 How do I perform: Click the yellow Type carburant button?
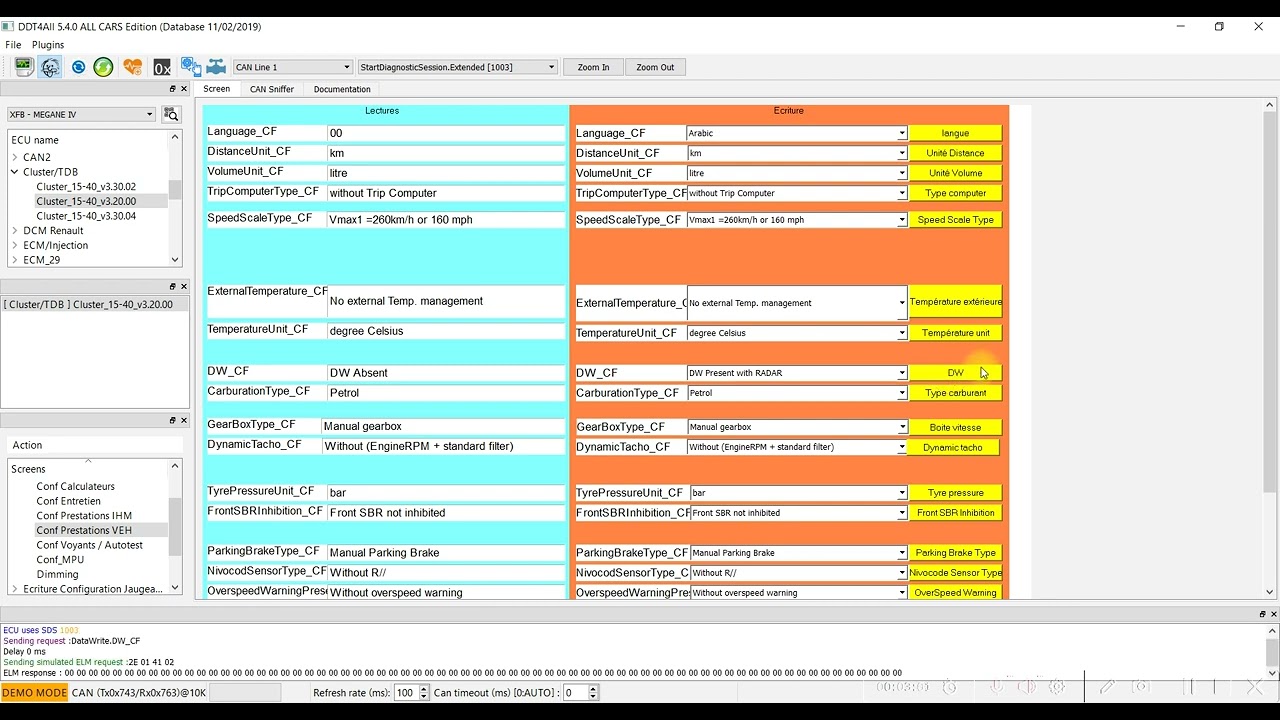point(955,393)
